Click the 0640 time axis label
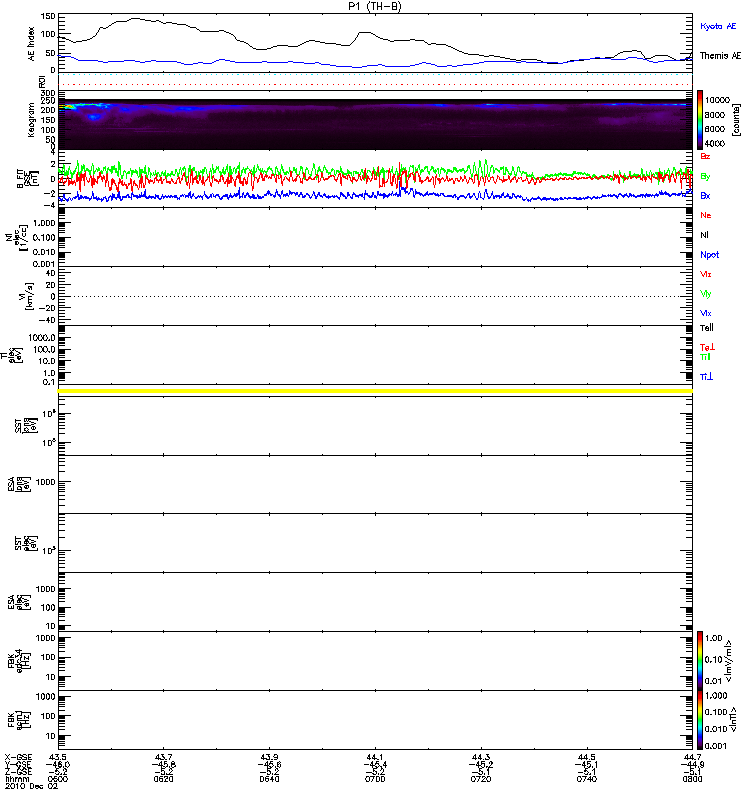The width and height of the screenshot is (750, 800). click(x=269, y=779)
